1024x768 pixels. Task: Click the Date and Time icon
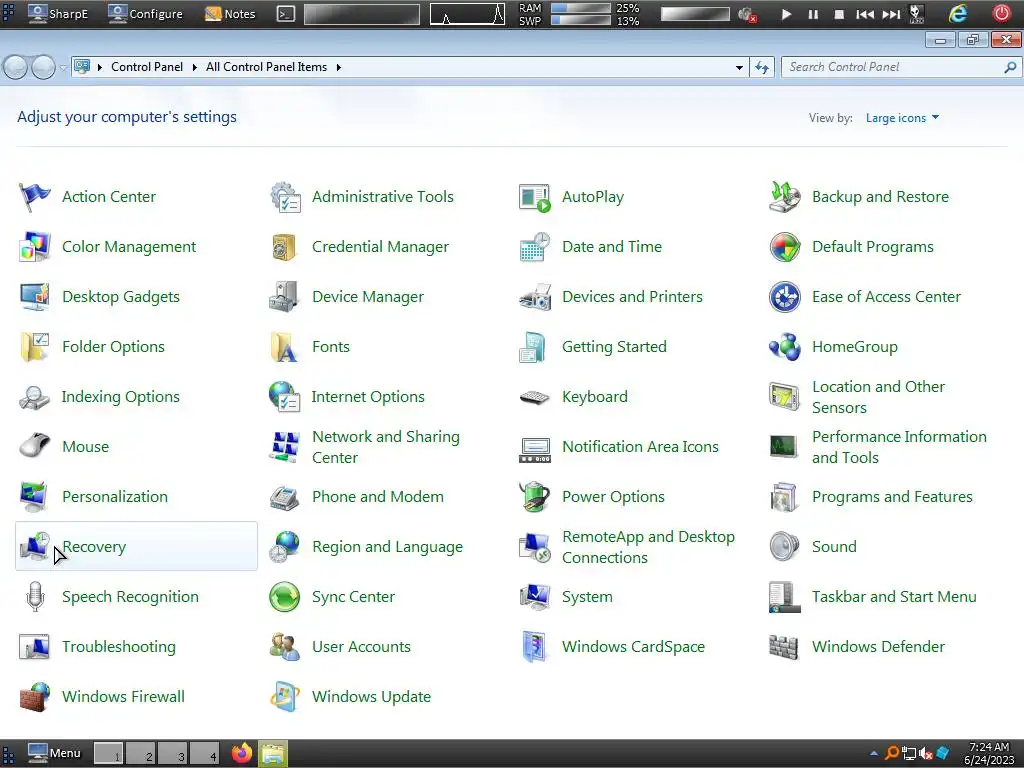(x=535, y=247)
